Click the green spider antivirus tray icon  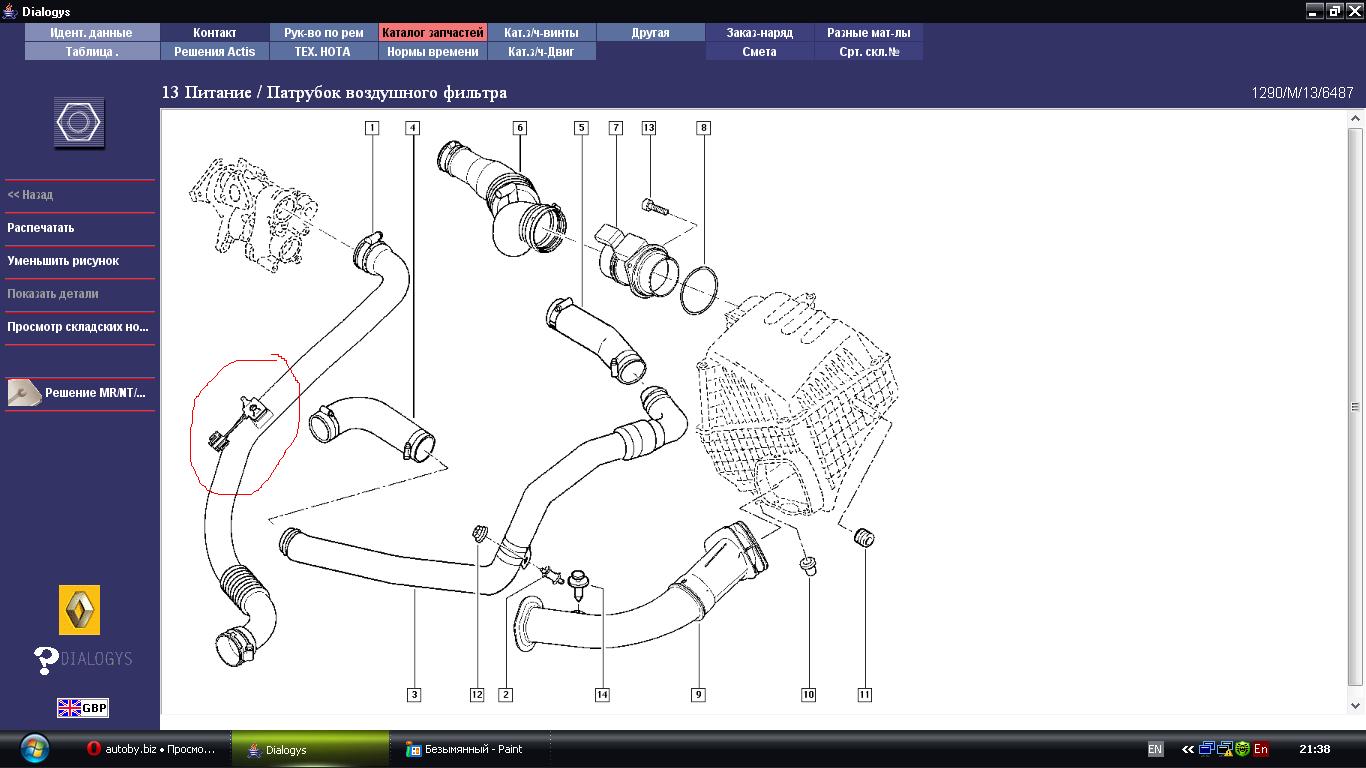1242,749
